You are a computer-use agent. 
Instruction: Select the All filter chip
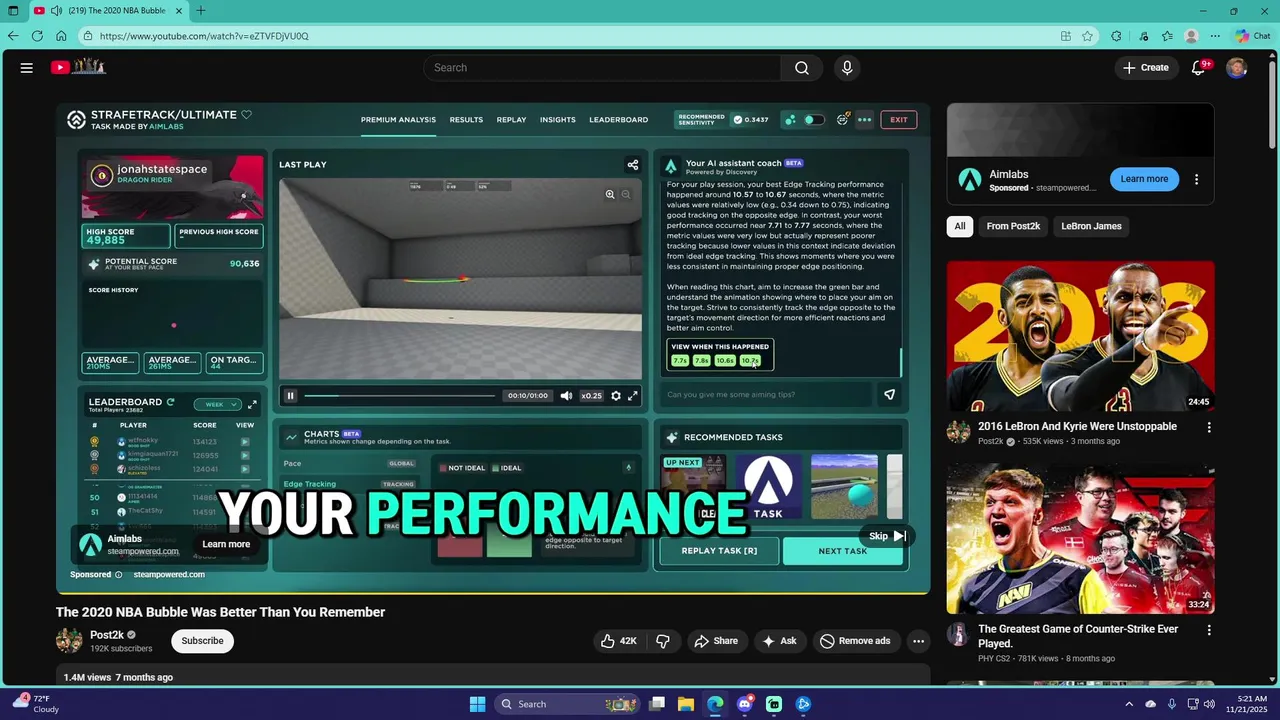point(959,226)
